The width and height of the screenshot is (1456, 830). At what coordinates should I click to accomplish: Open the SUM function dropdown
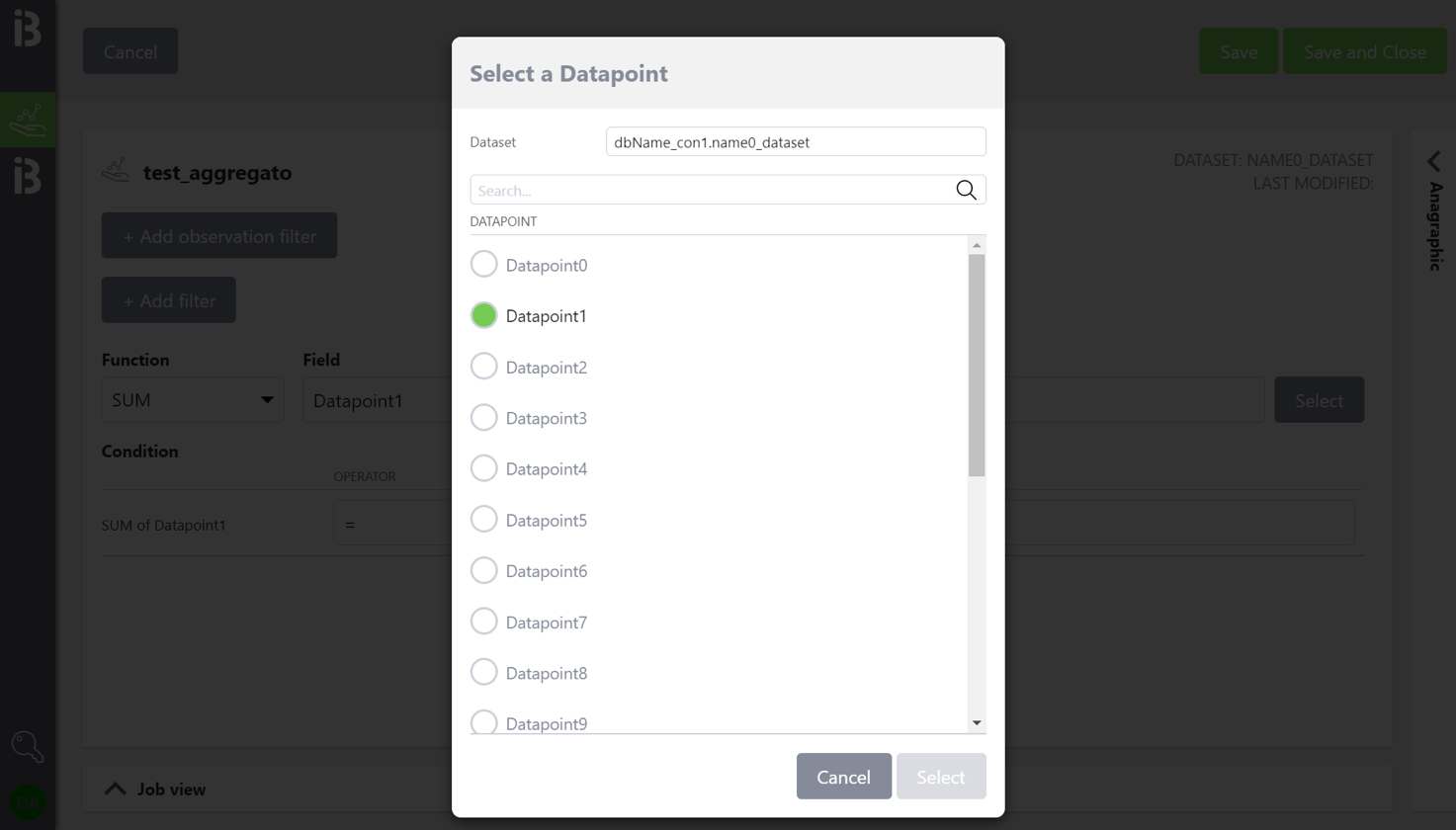[193, 400]
